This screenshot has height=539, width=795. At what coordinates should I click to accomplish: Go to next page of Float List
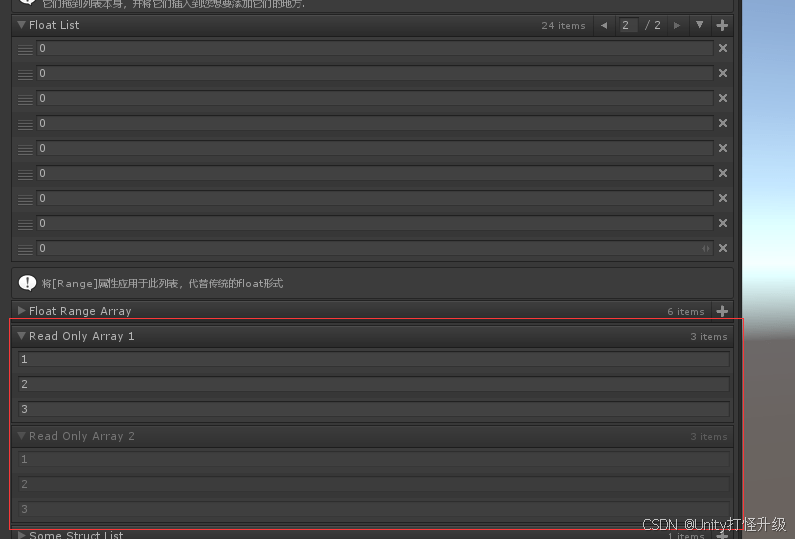coord(676,25)
